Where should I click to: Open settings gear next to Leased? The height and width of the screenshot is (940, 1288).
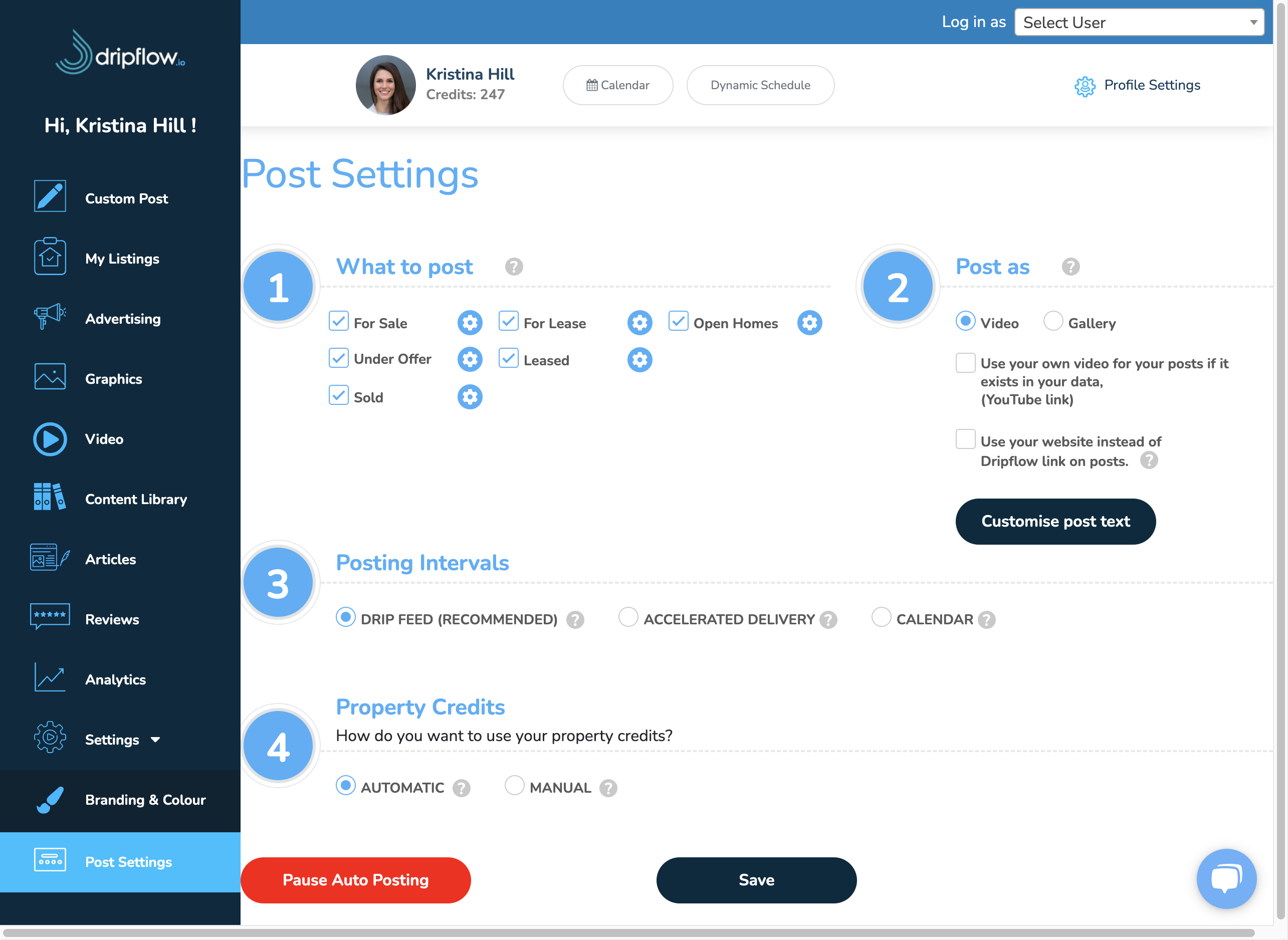(639, 360)
